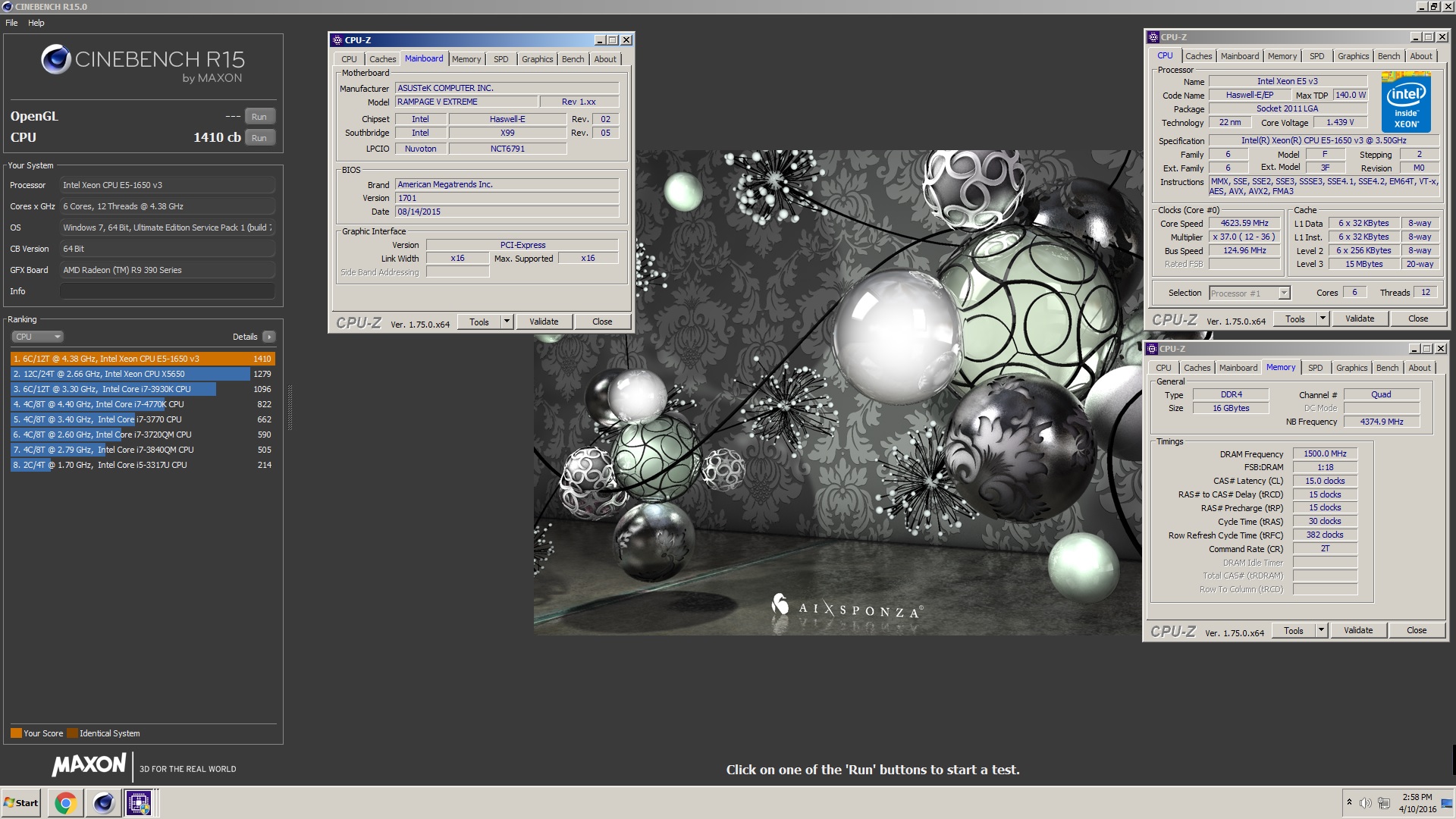
Task: Open the File menu
Action: pyautogui.click(x=11, y=23)
